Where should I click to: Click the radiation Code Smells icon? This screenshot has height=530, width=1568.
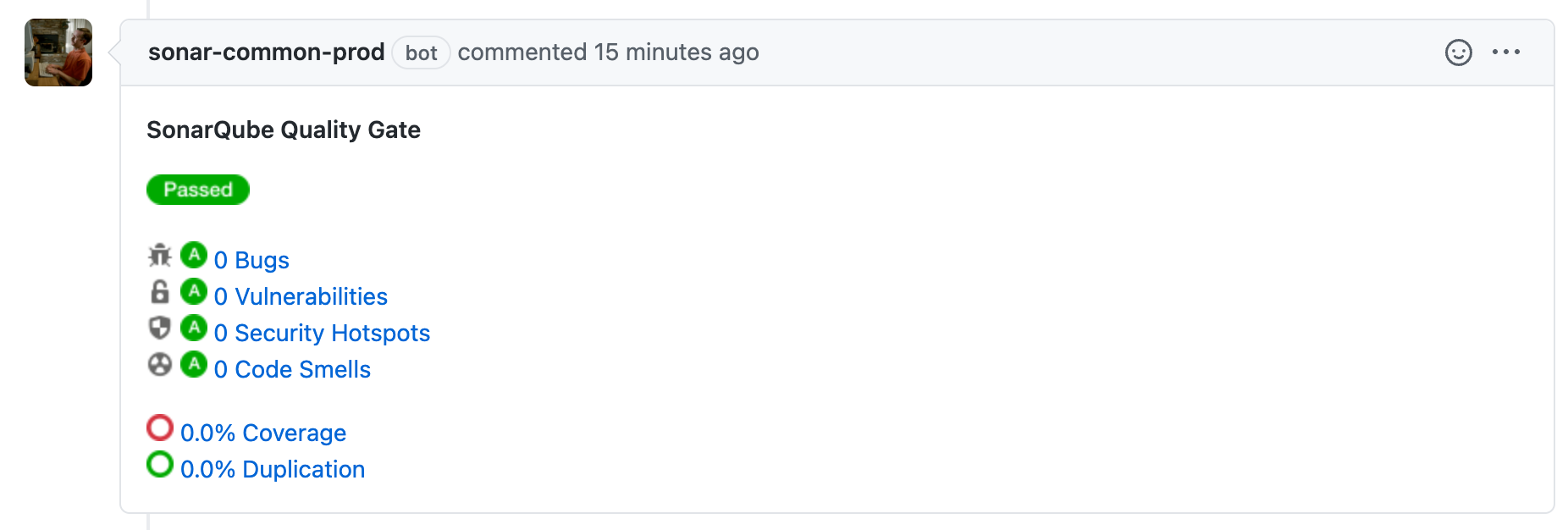pyautogui.click(x=159, y=364)
